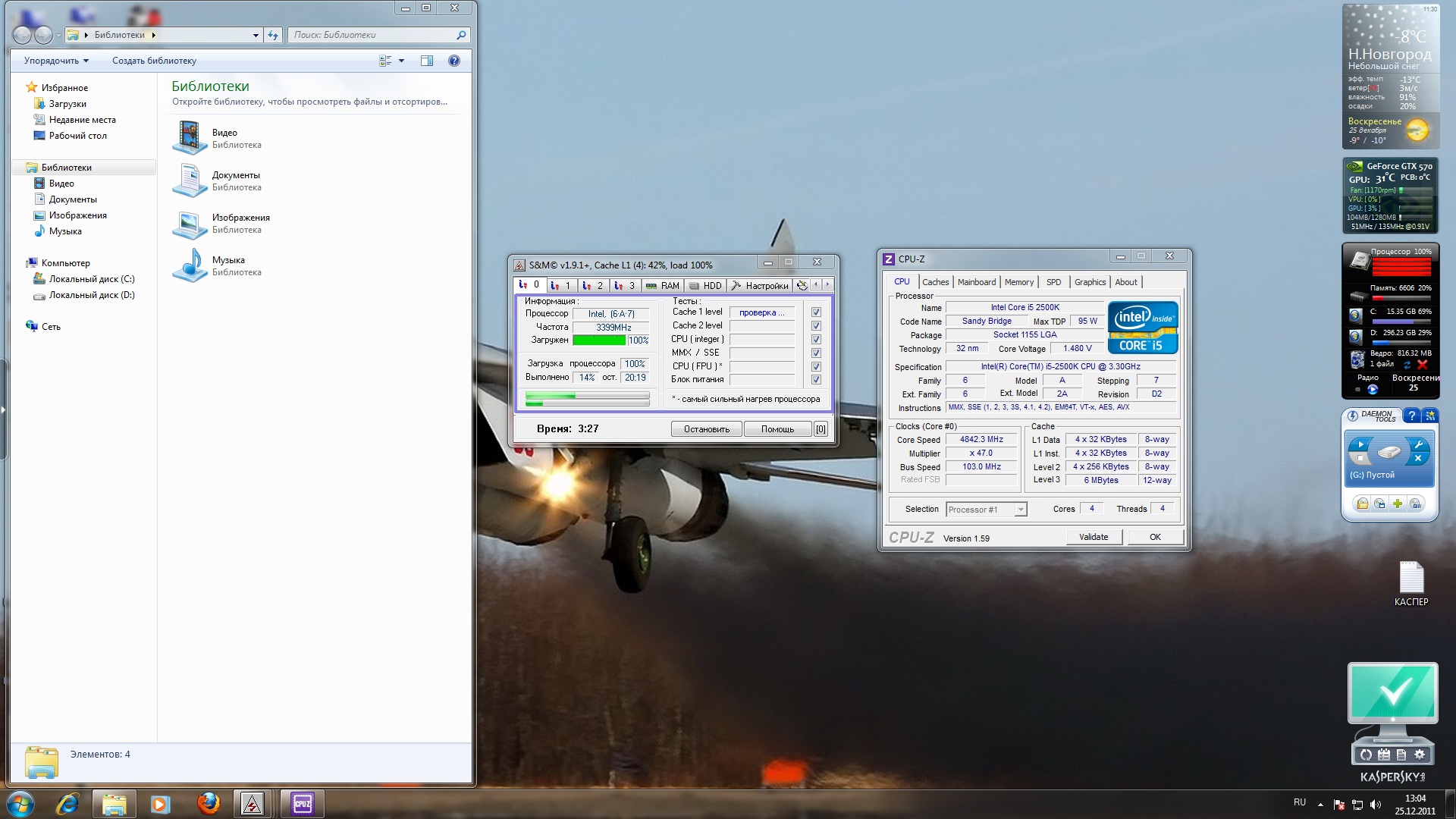Open the HDD tab in S&M
The width and height of the screenshot is (1456, 819).
pos(705,286)
